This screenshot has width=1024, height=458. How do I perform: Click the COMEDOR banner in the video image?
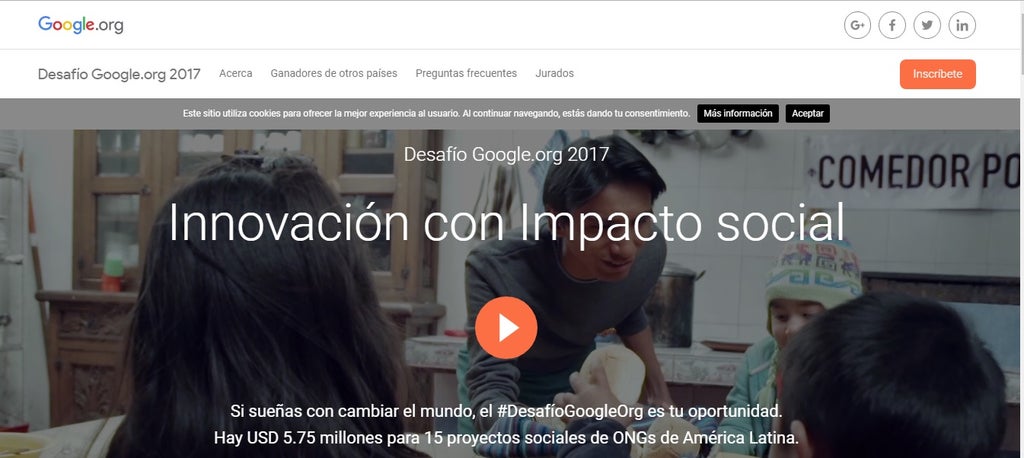coord(912,171)
